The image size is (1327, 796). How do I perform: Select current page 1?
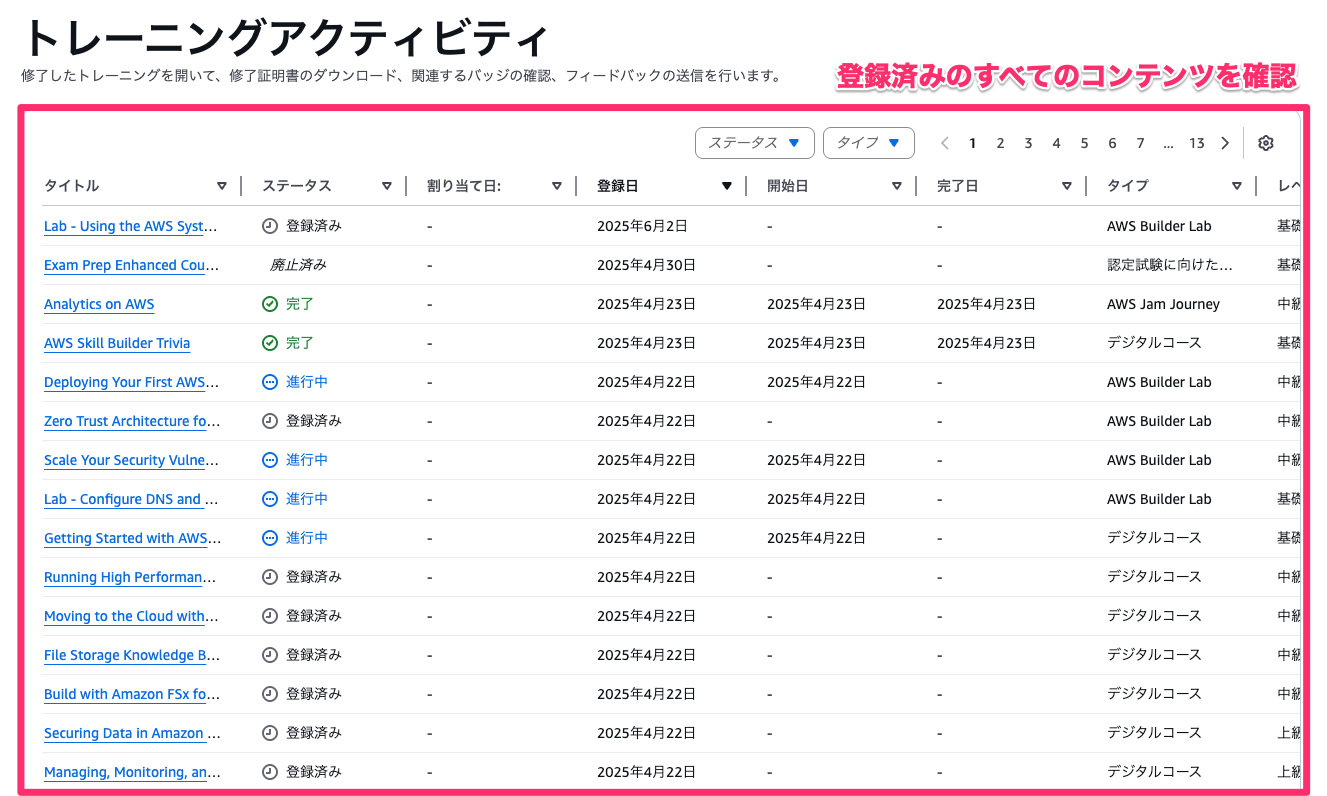972,143
